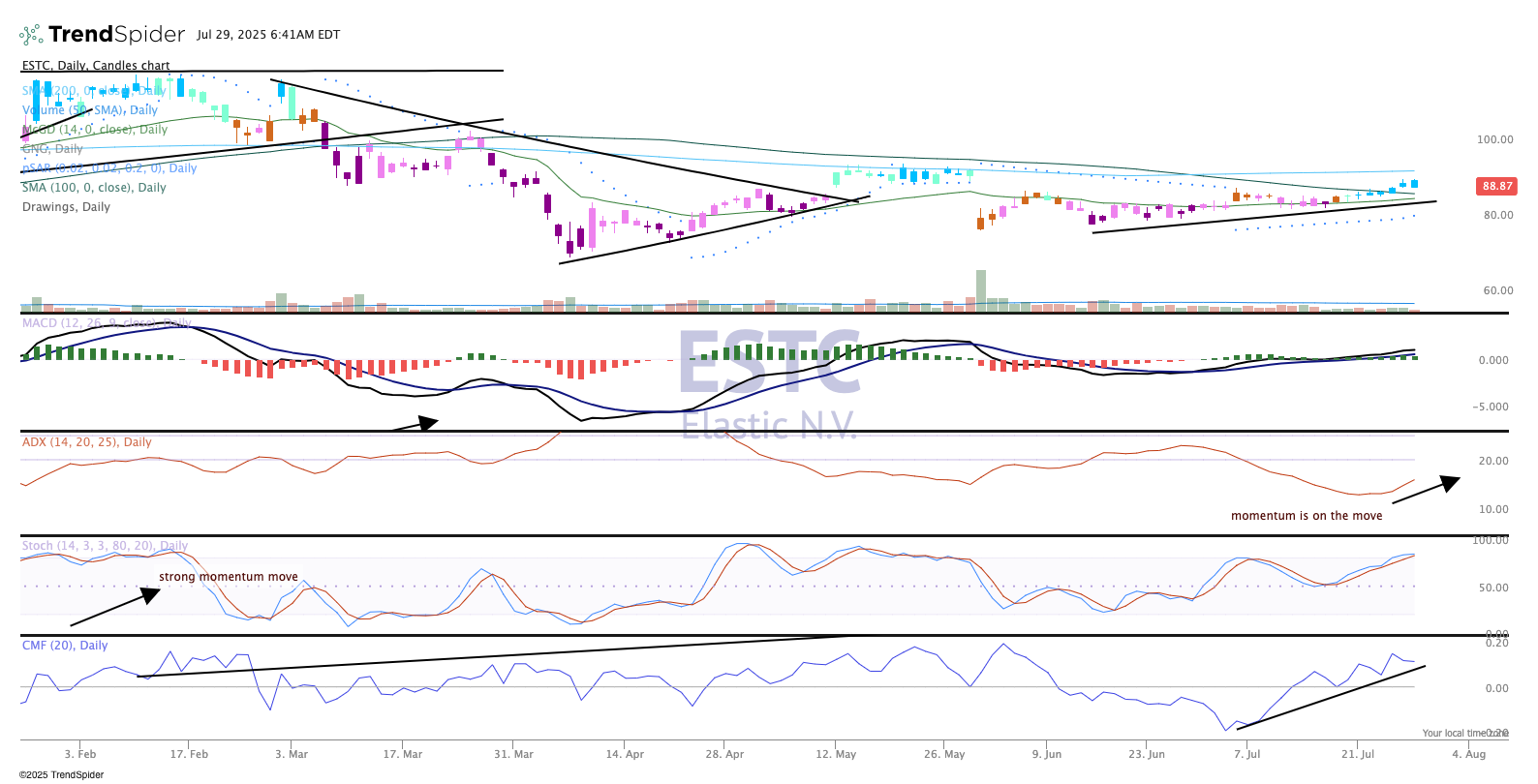1538x784 pixels.
Task: Click the arrowhead below the MACD panel
Action: [x=428, y=422]
